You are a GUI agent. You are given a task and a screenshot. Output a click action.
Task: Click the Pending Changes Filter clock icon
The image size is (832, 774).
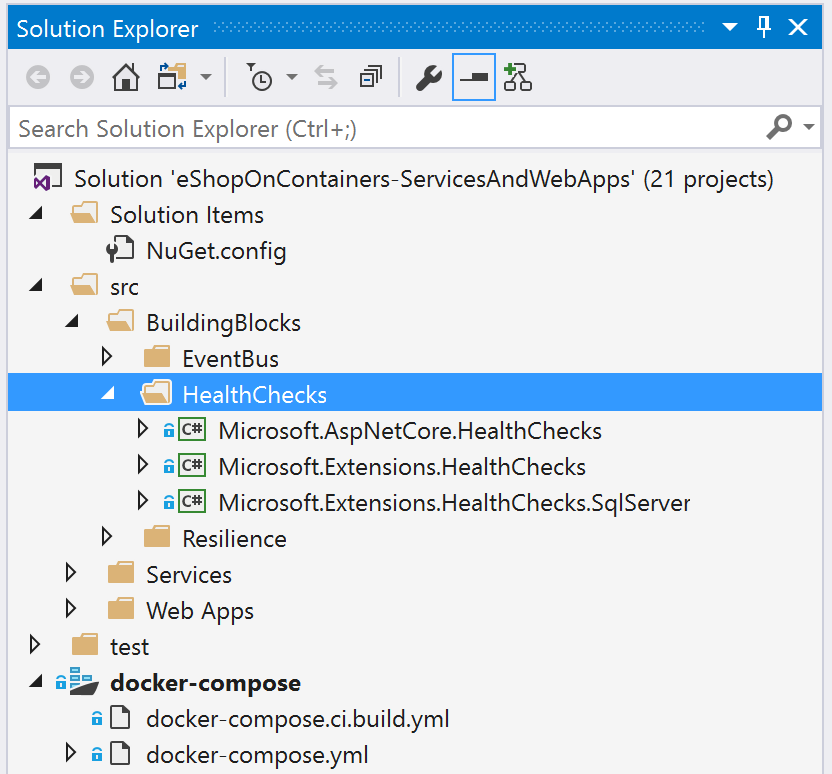pos(260,78)
